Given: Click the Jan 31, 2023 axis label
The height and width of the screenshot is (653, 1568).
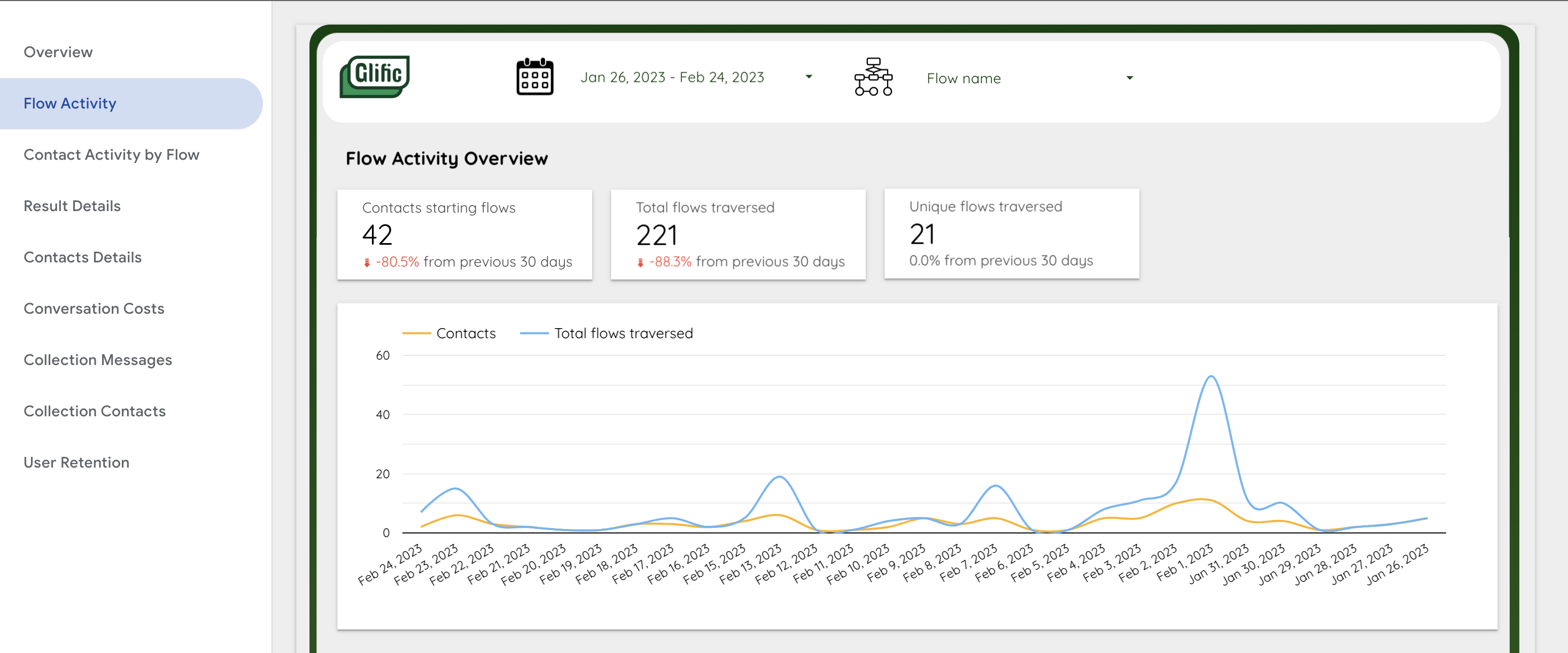Looking at the screenshot, I should [1218, 564].
